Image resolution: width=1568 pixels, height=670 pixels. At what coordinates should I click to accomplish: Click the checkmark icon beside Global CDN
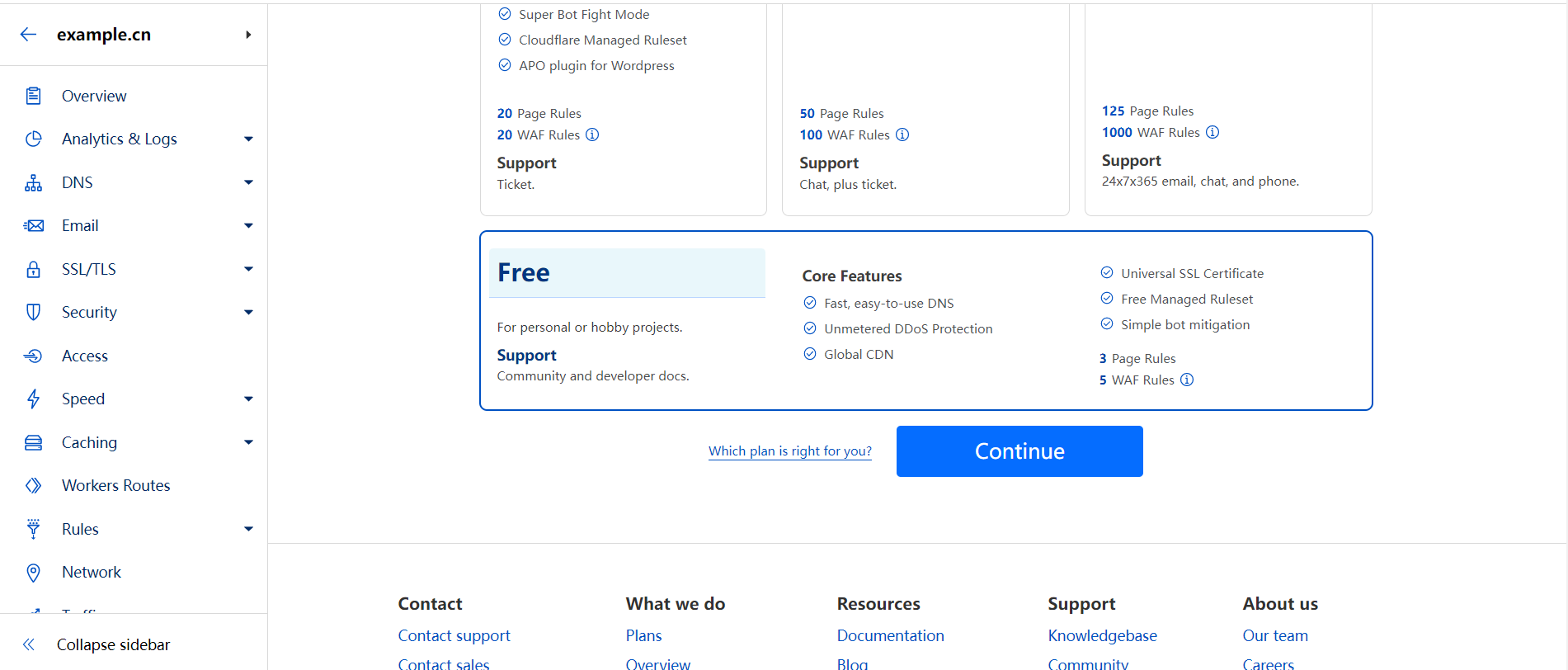[x=810, y=354]
